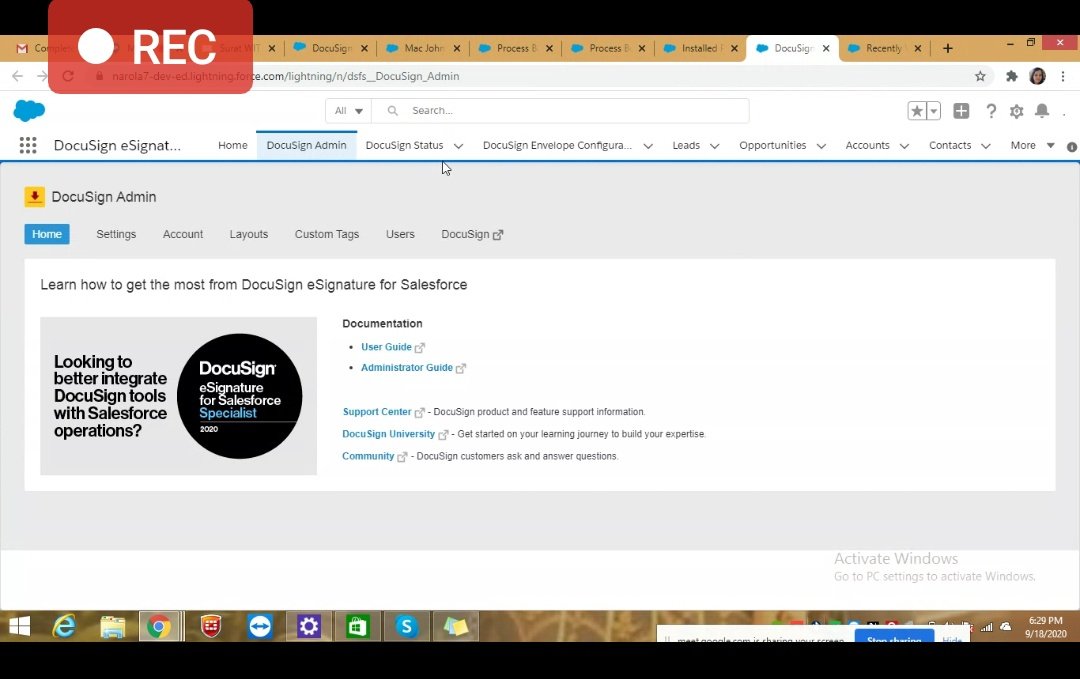The height and width of the screenshot is (679, 1080).
Task: Open Leads navigation tab
Action: (x=686, y=145)
